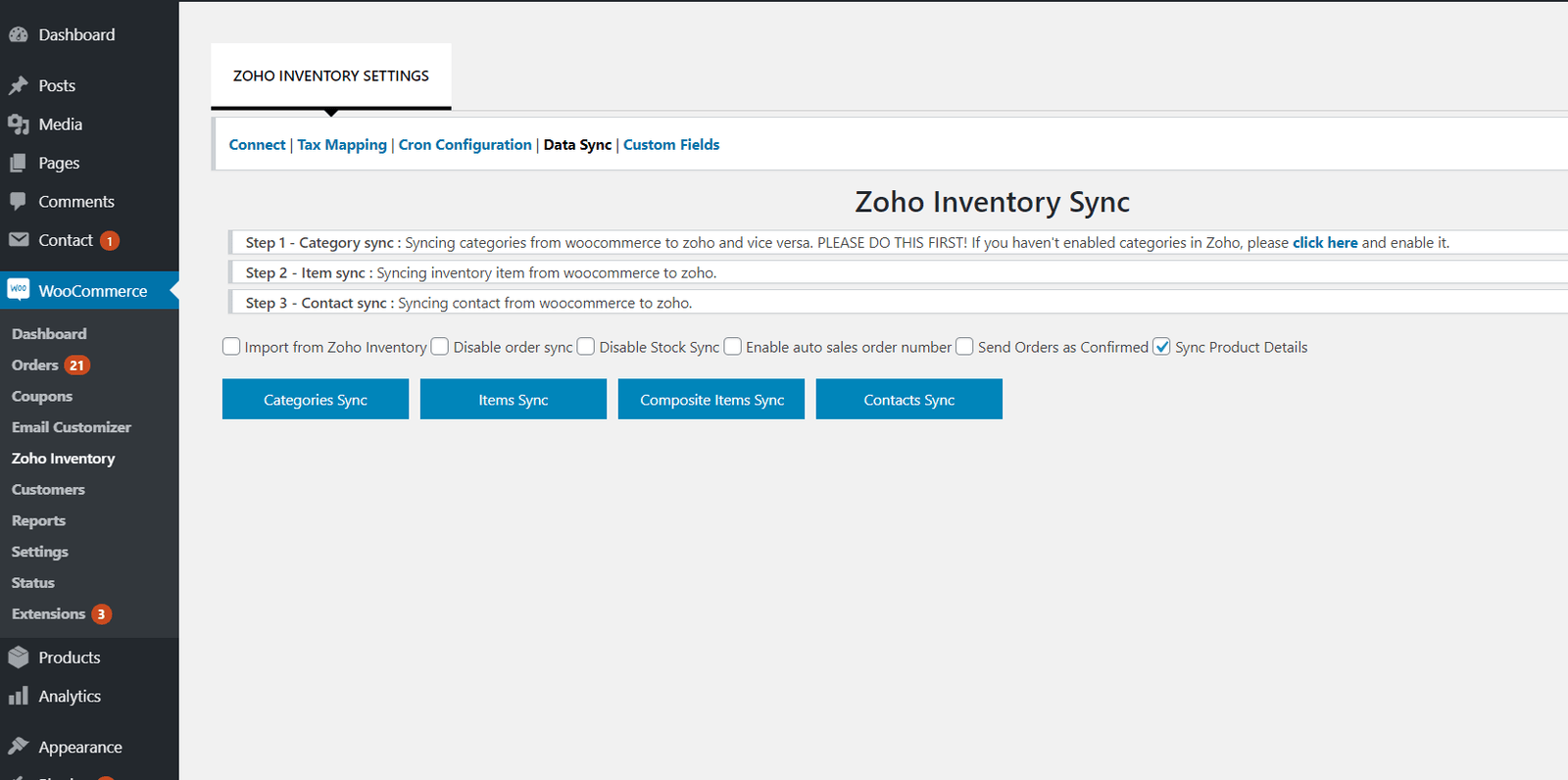
Task: Go to the Products menu
Action: coord(70,658)
